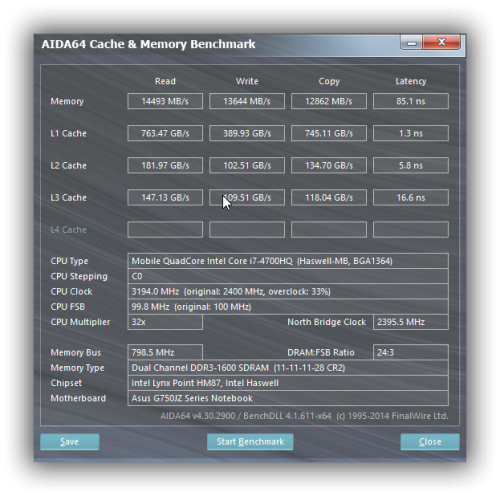This screenshot has height=496, width=500.
Task: Click the window title AIDA64 Cache & Memory Benchmark
Action: 148,44
